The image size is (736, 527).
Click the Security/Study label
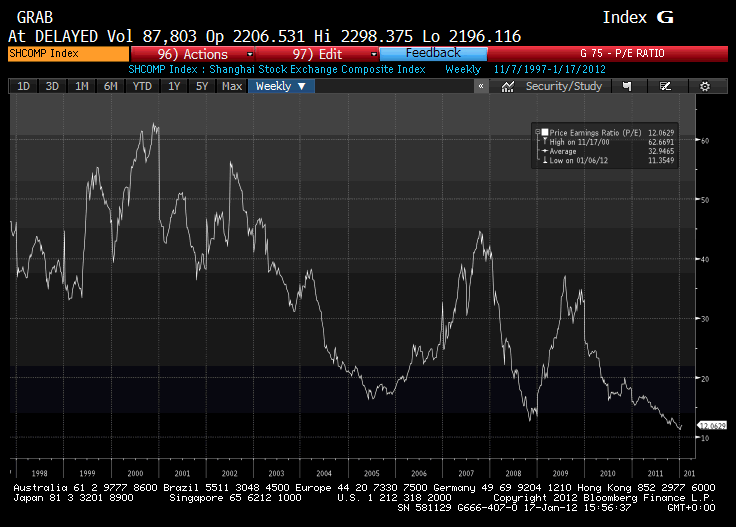(x=563, y=86)
